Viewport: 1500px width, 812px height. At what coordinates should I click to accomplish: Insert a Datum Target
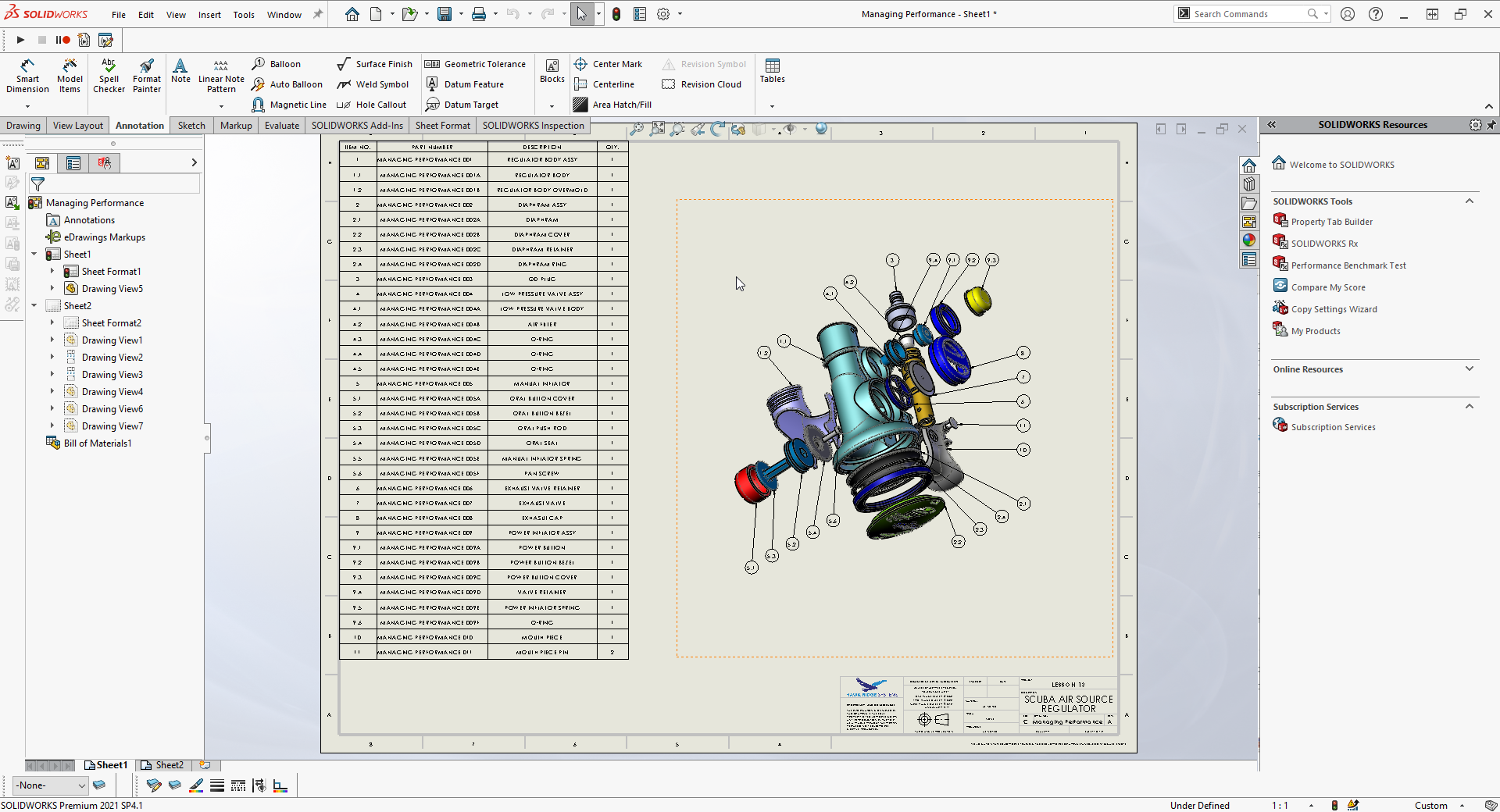point(462,105)
